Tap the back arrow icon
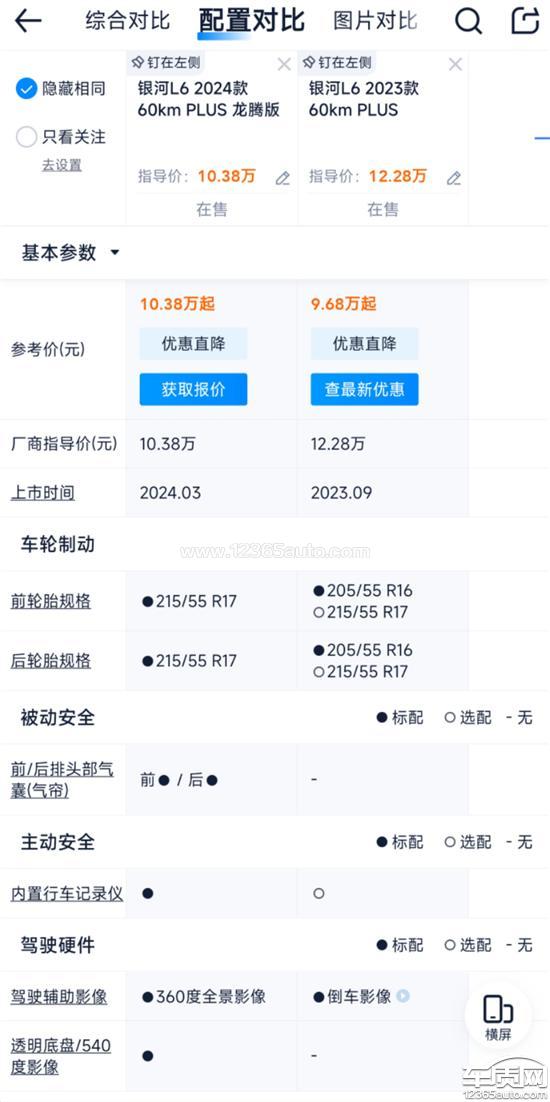Viewport: 550px width, 1102px height. click(x=28, y=21)
